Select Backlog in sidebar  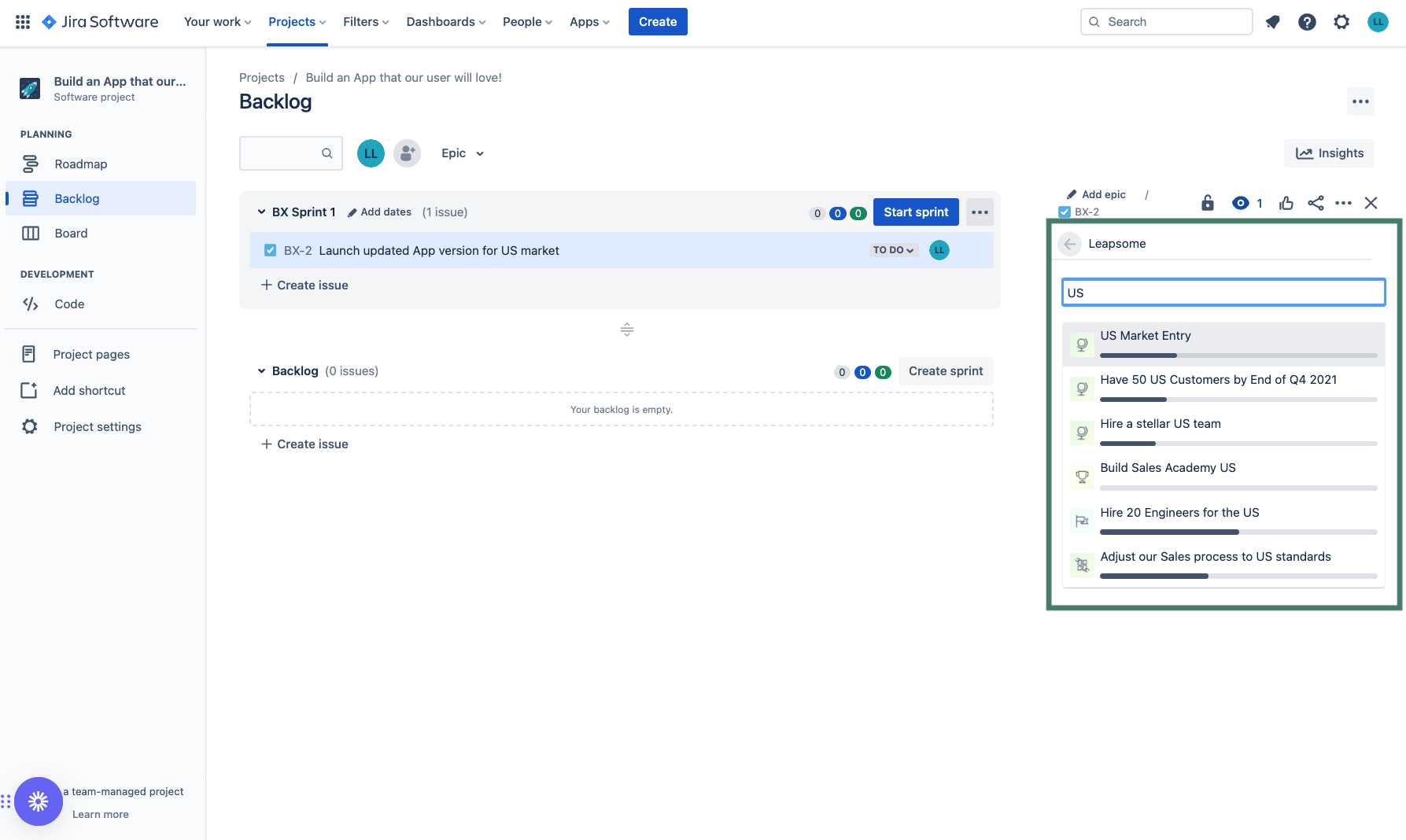[x=101, y=199]
